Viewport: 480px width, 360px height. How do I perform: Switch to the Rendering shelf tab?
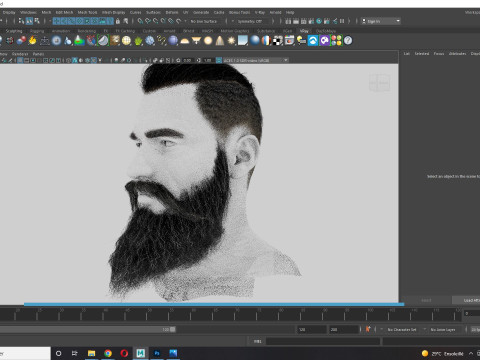[87, 31]
